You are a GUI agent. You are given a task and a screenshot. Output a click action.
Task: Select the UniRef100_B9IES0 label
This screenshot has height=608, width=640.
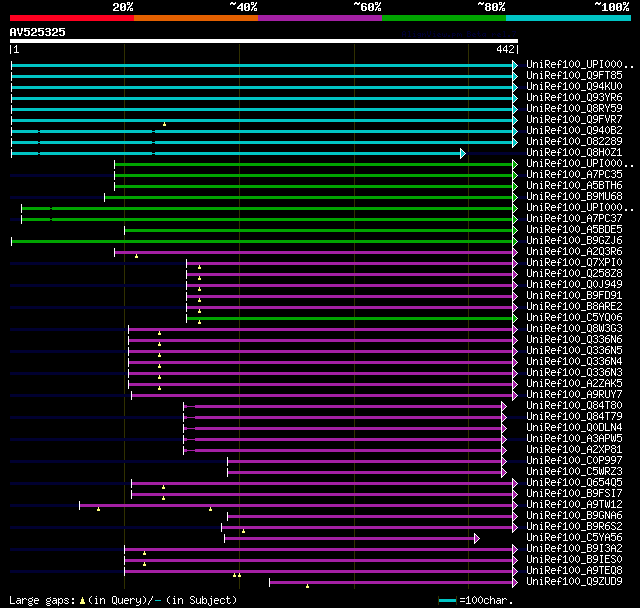tap(574, 560)
